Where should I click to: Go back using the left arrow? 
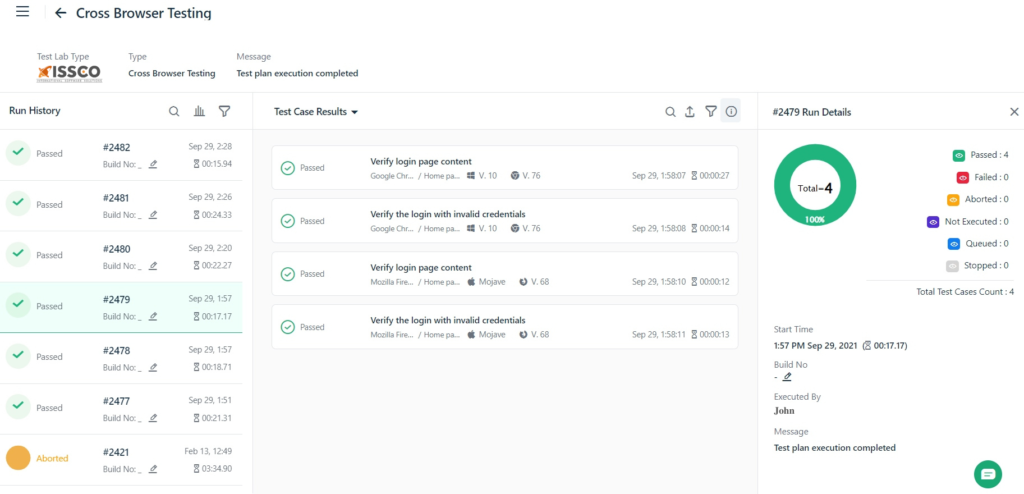(x=61, y=13)
